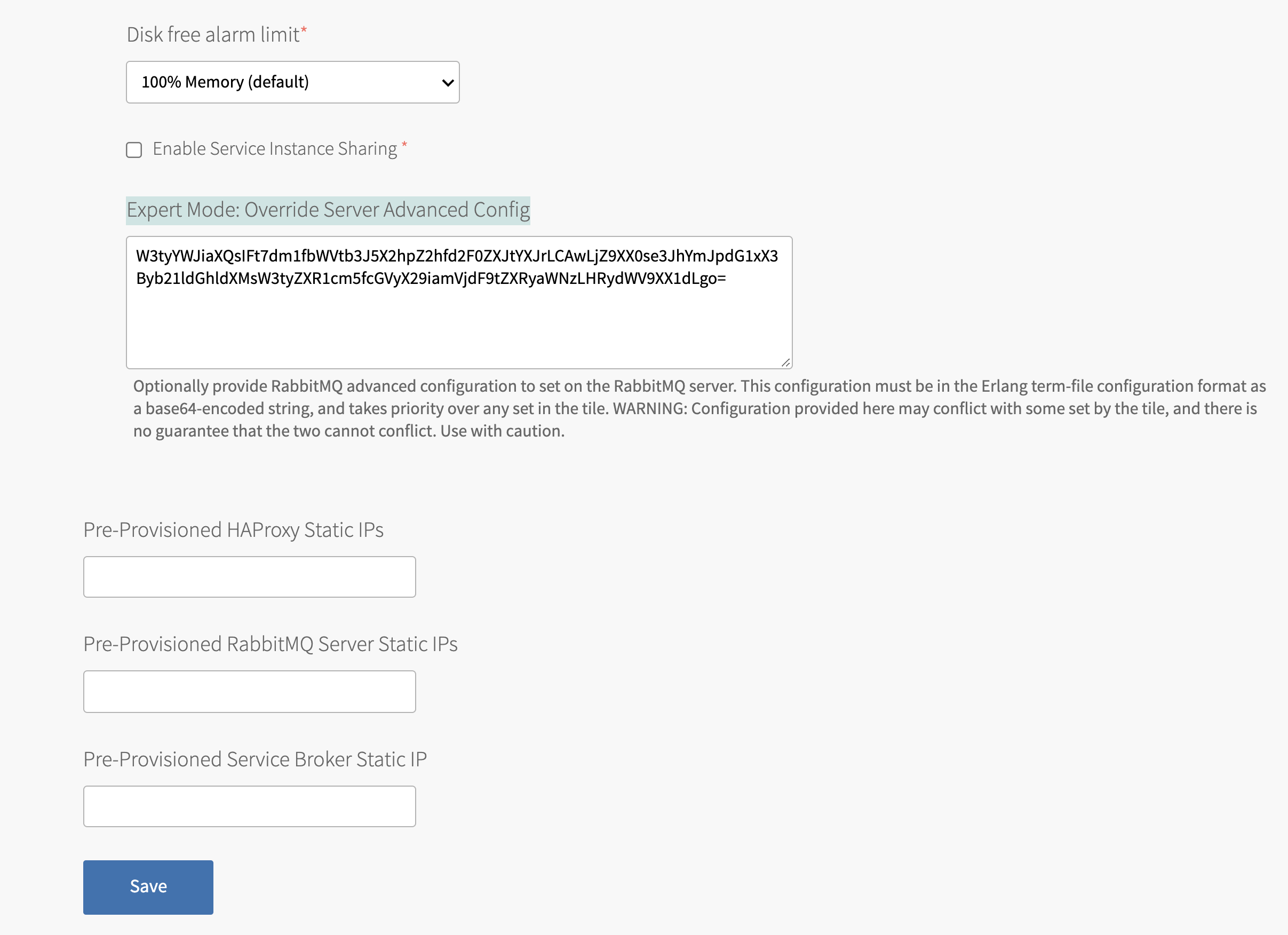Click the Pre-Provisioned Service Broker Static IP label
Screen dimensions: 1288x935
[x=255, y=759]
